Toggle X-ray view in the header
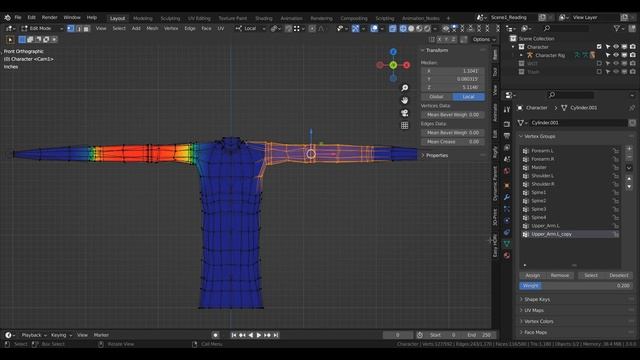The width and height of the screenshot is (640, 360). tap(392, 29)
